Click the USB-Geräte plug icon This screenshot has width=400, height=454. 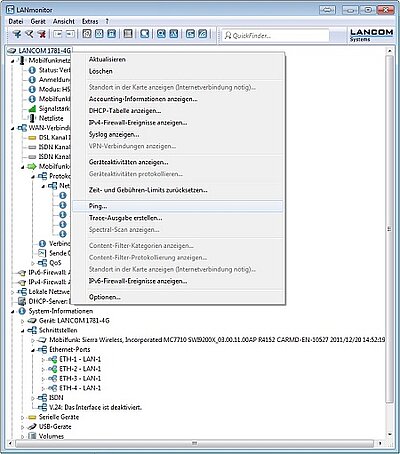(32, 427)
